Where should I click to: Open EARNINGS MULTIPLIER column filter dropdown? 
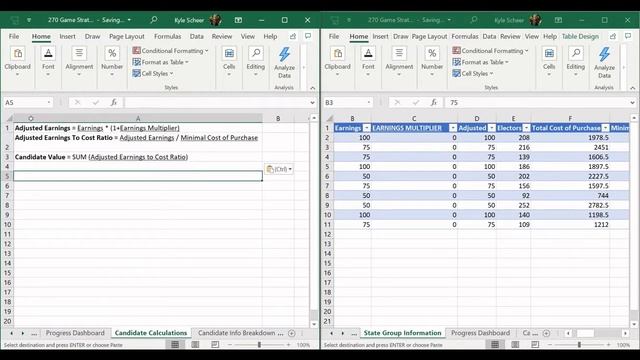point(453,128)
